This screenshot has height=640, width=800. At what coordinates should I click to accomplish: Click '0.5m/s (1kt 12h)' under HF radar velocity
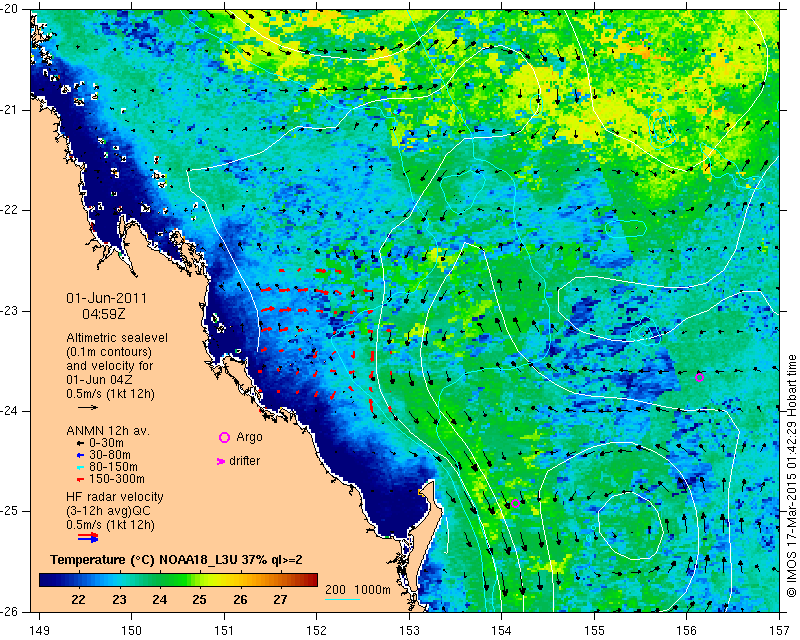click(110, 524)
